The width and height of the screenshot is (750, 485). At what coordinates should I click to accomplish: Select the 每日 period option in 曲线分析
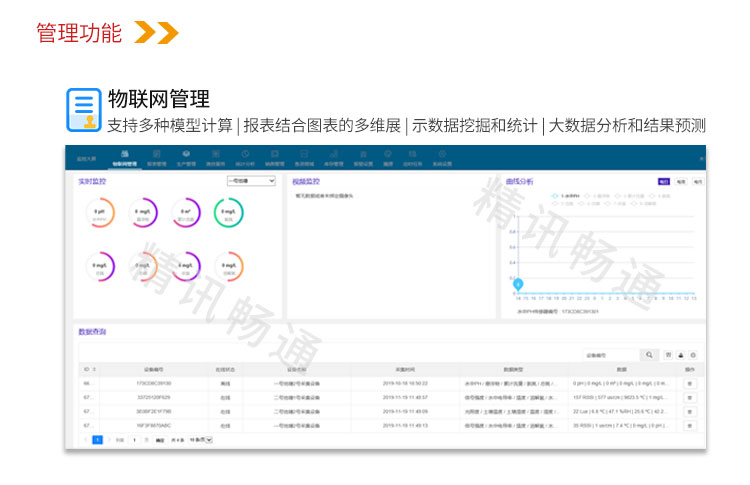[664, 182]
